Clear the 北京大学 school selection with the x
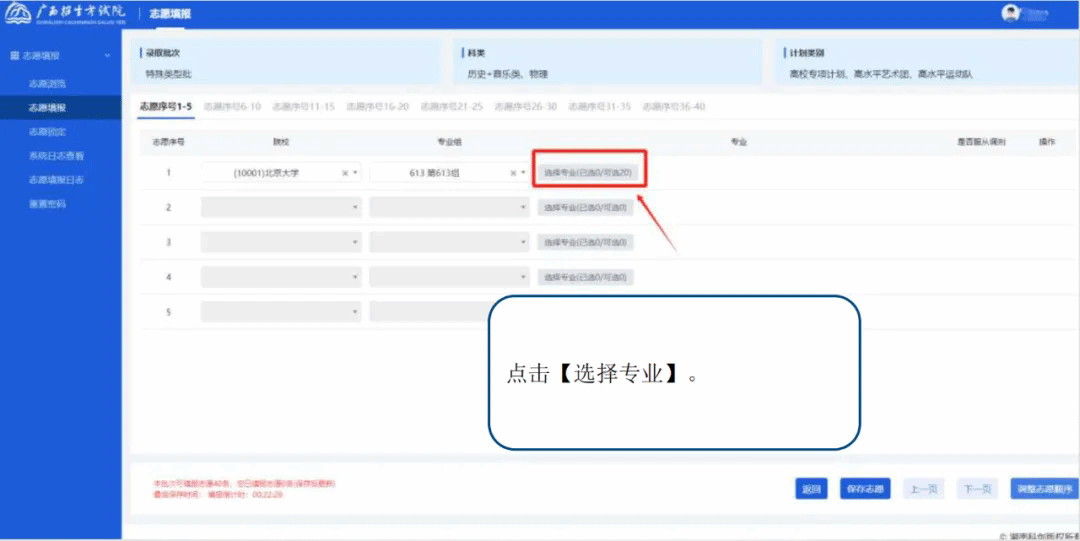Image resolution: width=1080 pixels, height=541 pixels. (x=345, y=173)
